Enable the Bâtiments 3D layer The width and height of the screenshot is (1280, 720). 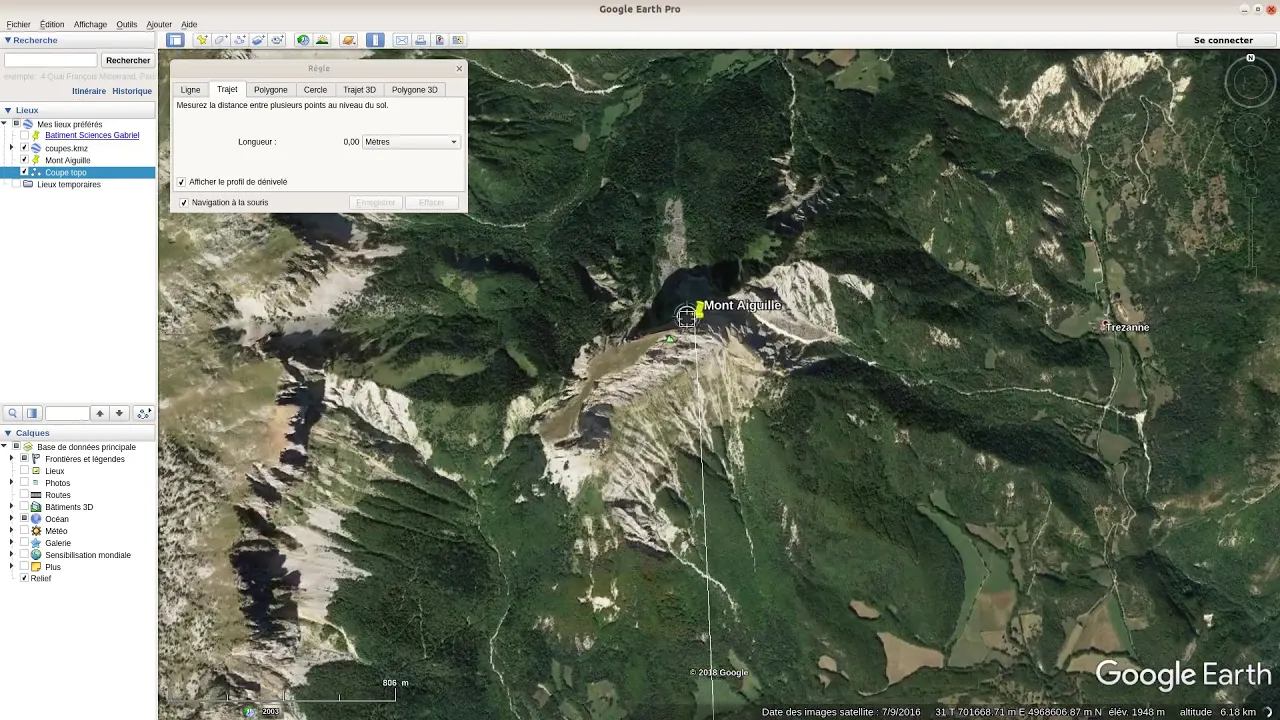(24, 507)
